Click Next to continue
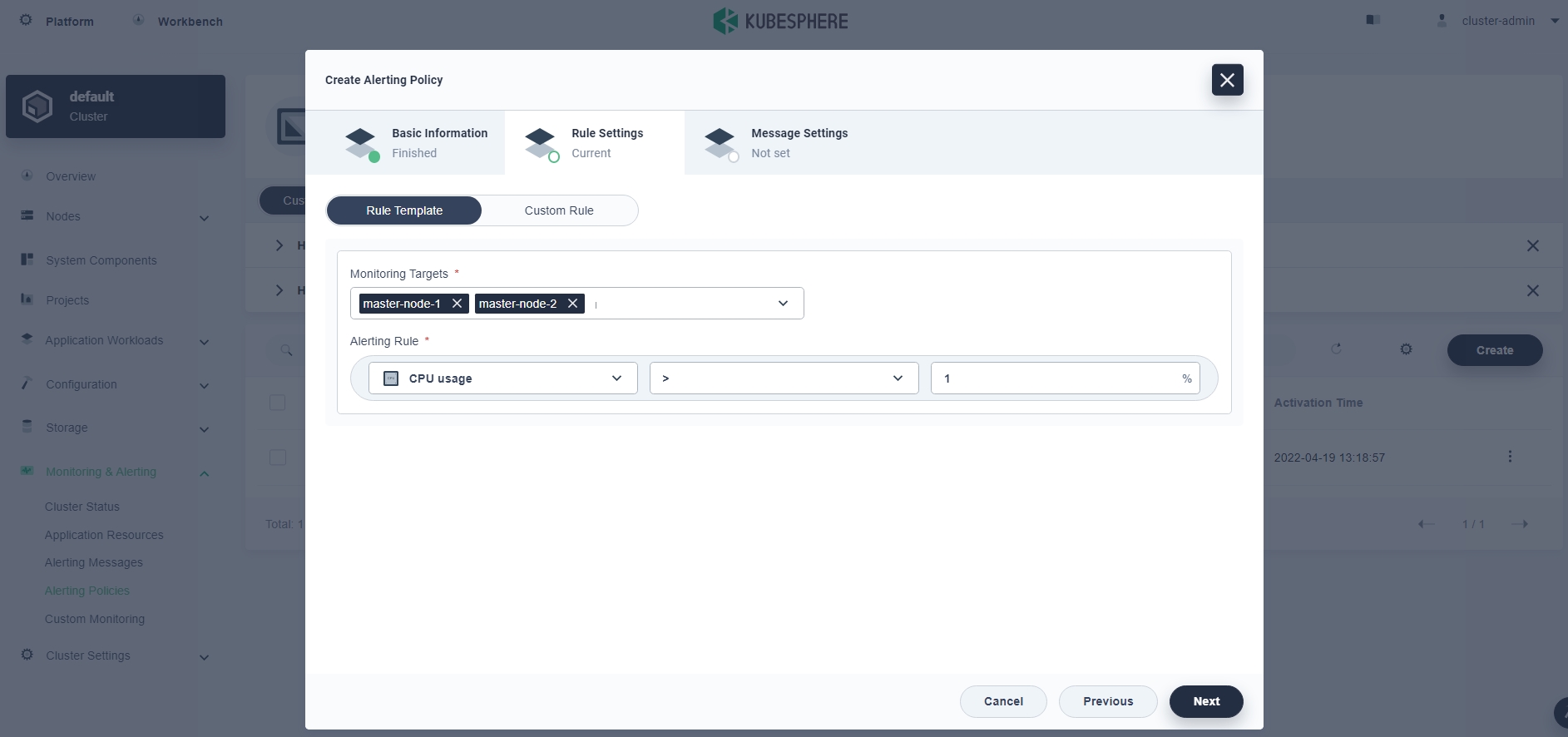Screen dimensions: 1568x737 pyautogui.click(x=1205, y=701)
